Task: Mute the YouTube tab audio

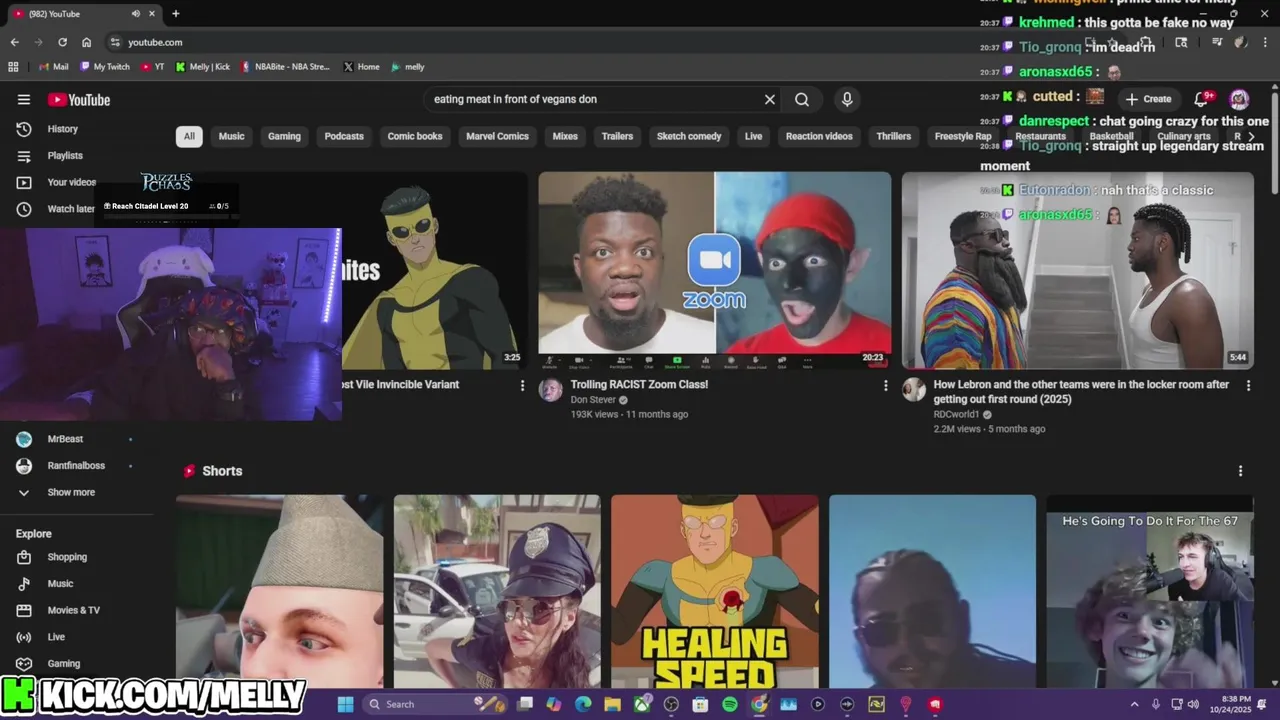Action: pyautogui.click(x=136, y=14)
